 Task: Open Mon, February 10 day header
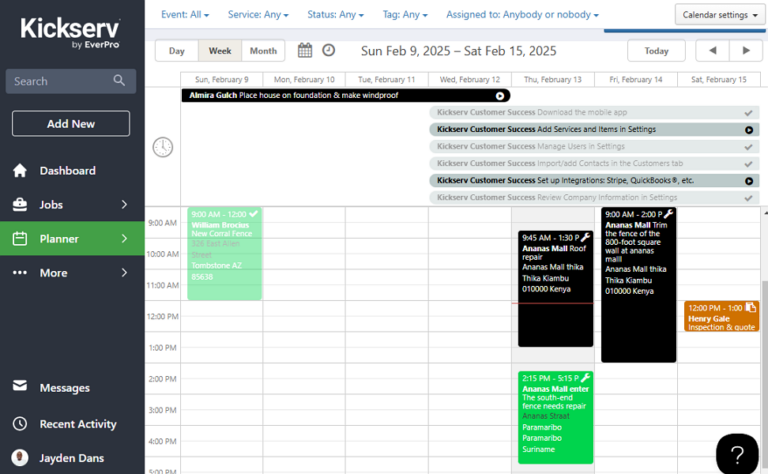click(304, 79)
